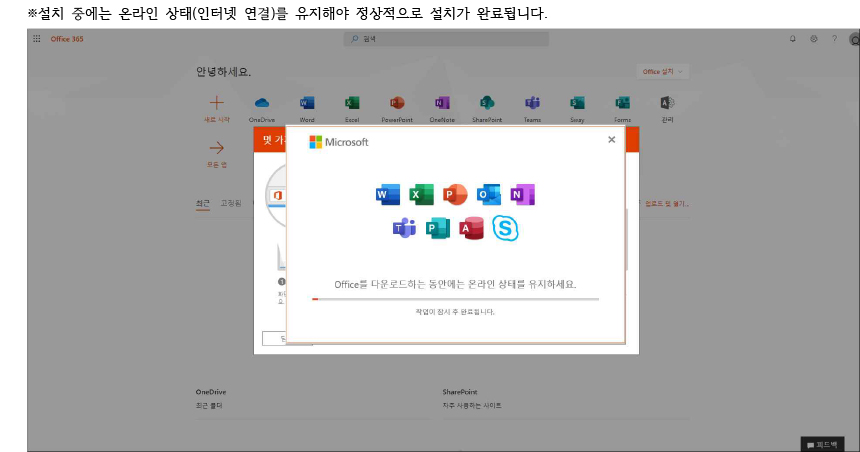Screen dimensions: 860x452
Task: Click the 안녕하세요 greeting heading
Action: coord(223,72)
